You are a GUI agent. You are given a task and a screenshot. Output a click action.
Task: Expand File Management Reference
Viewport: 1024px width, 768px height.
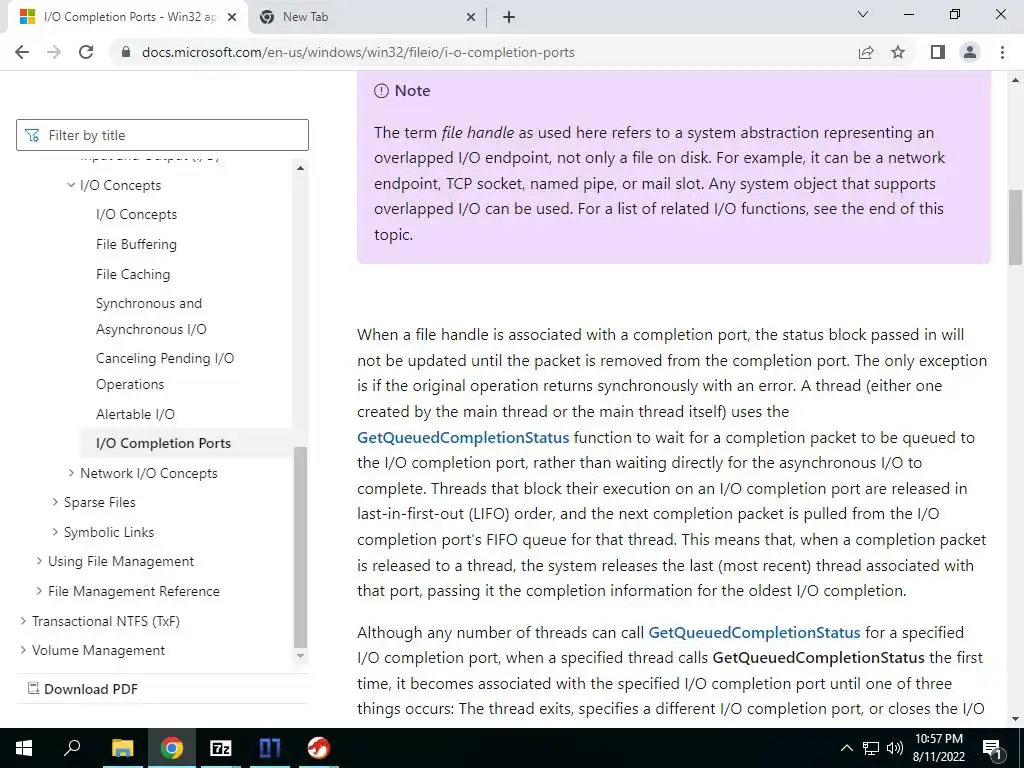[x=39, y=591]
